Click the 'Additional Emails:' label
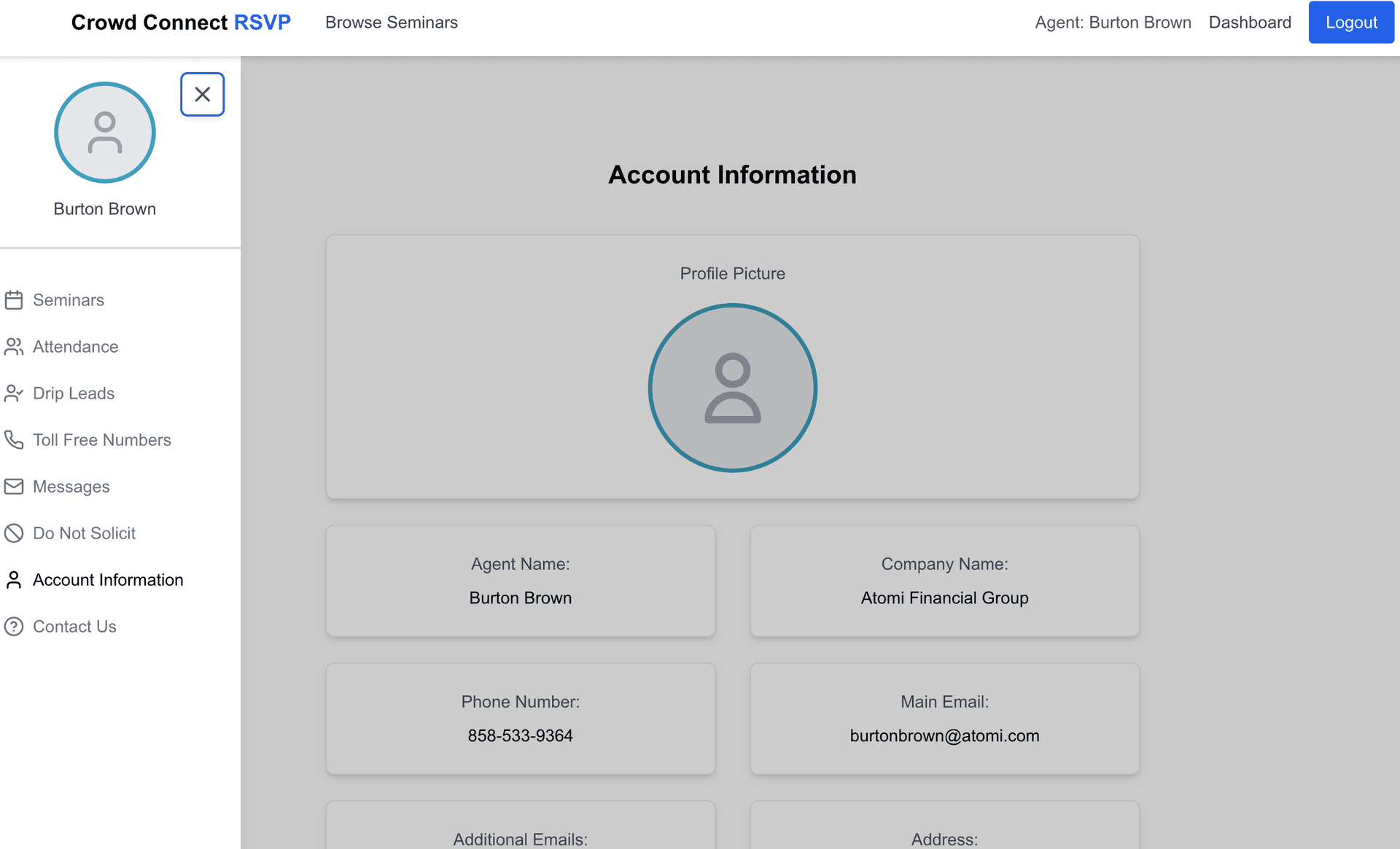The height and width of the screenshot is (849, 1400). click(x=521, y=839)
